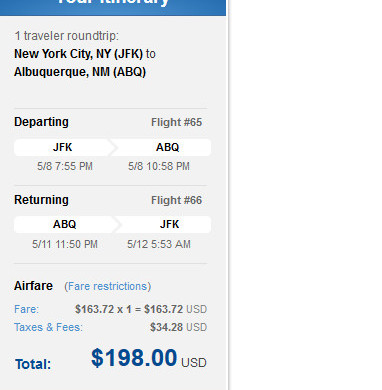This screenshot has height=390, width=382.
Task: Select the returning ABQ airport chip
Action: click(64, 224)
